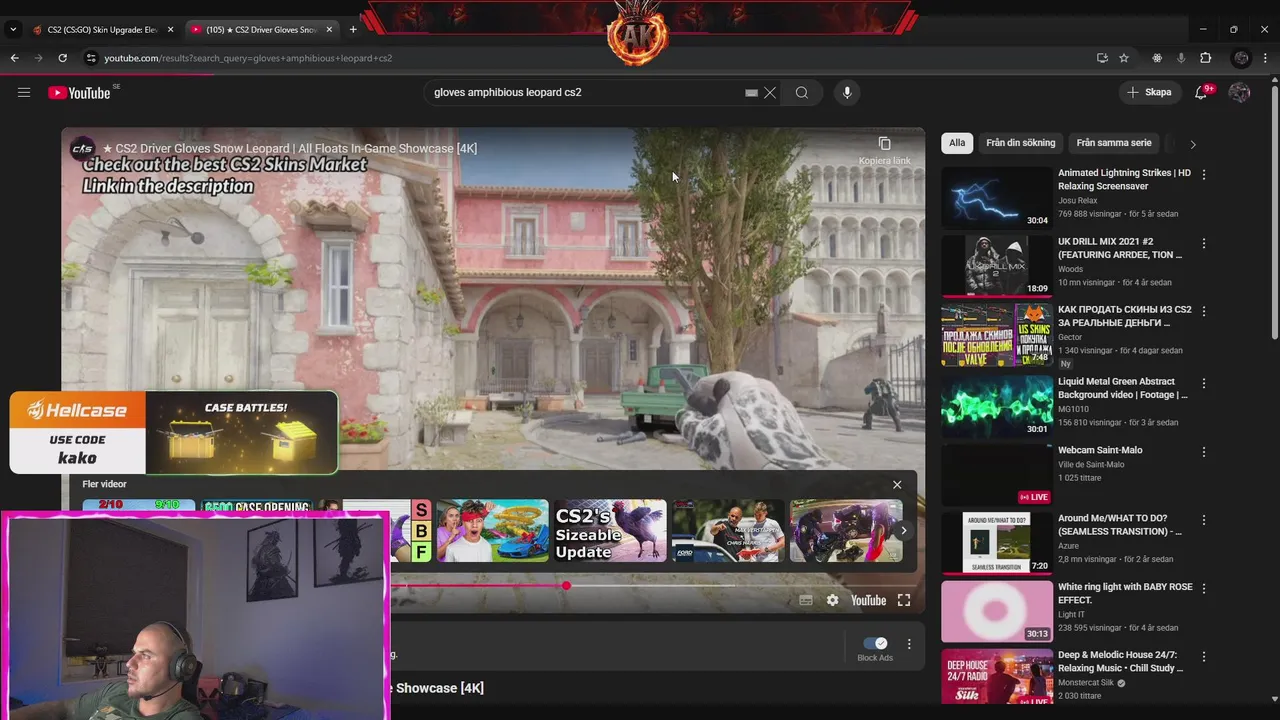Show next suggested videos with the arrow
This screenshot has height=720, width=1280.
903,531
